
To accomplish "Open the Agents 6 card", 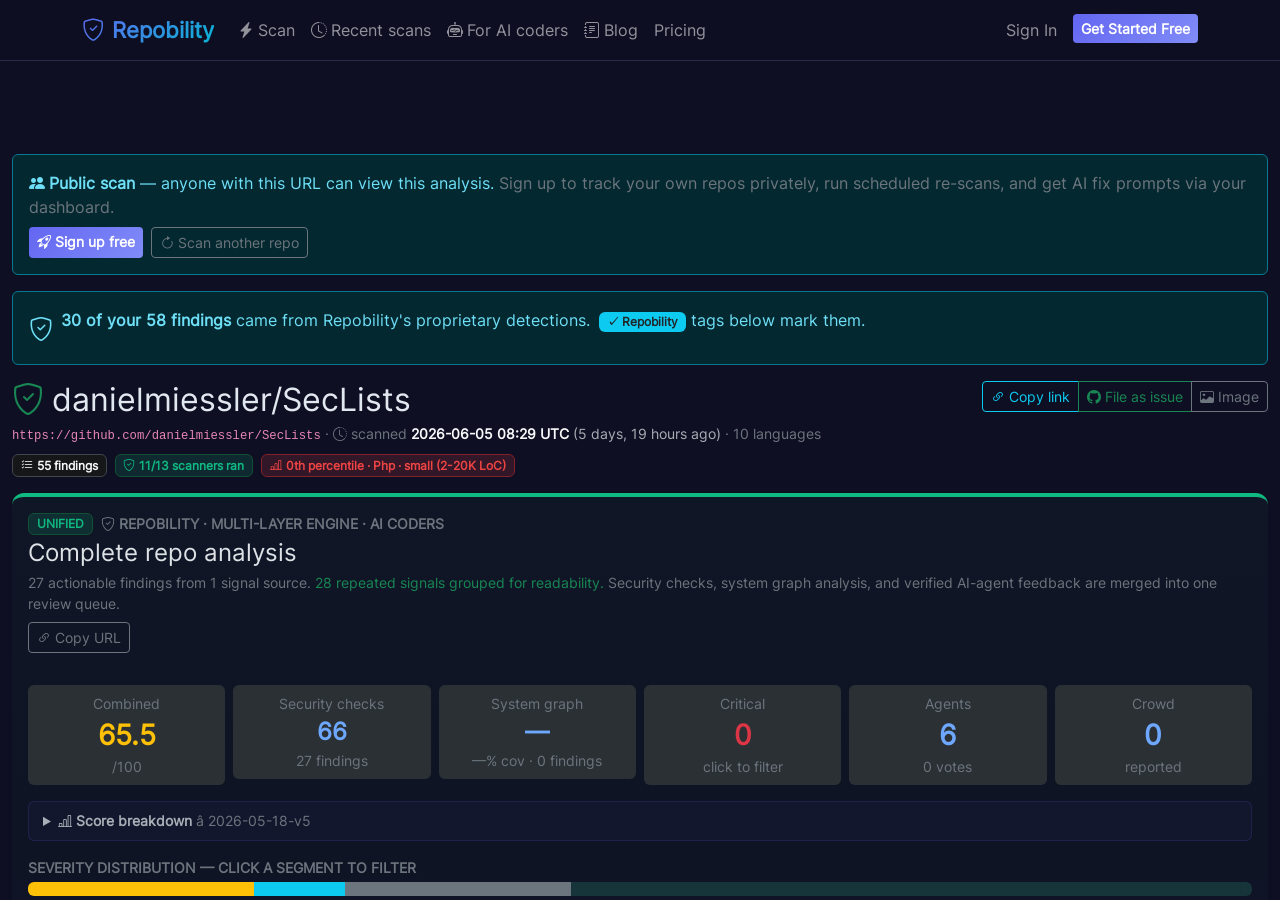I will coord(948,735).
